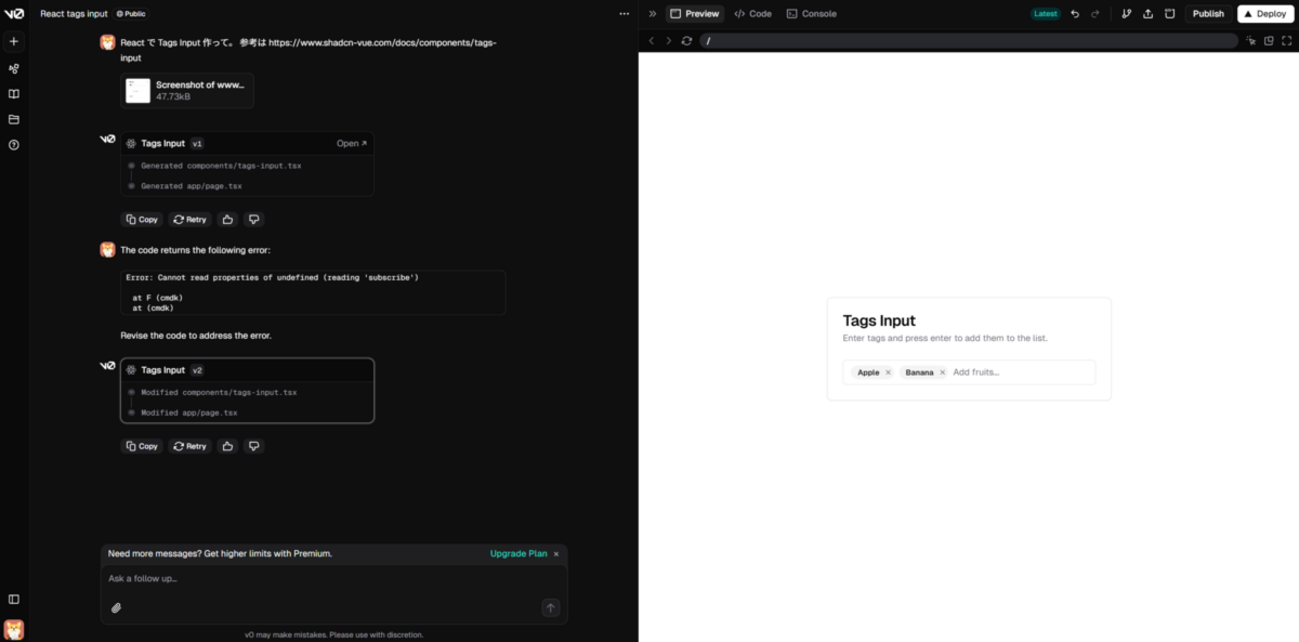The width and height of the screenshot is (1299, 642).
Task: Retry the v1 response
Action: 190,219
